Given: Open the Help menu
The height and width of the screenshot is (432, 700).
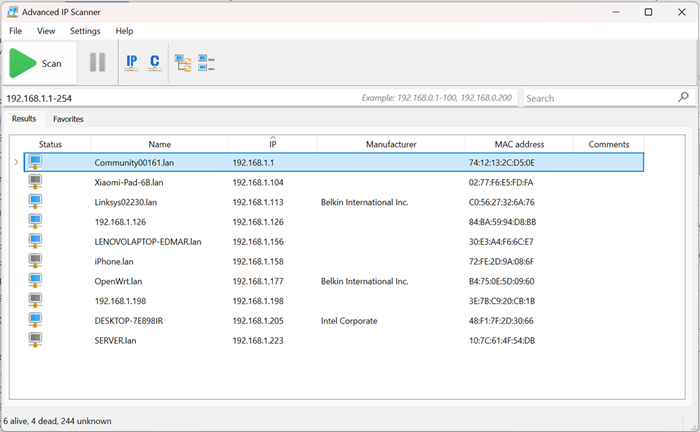Looking at the screenshot, I should coord(124,31).
